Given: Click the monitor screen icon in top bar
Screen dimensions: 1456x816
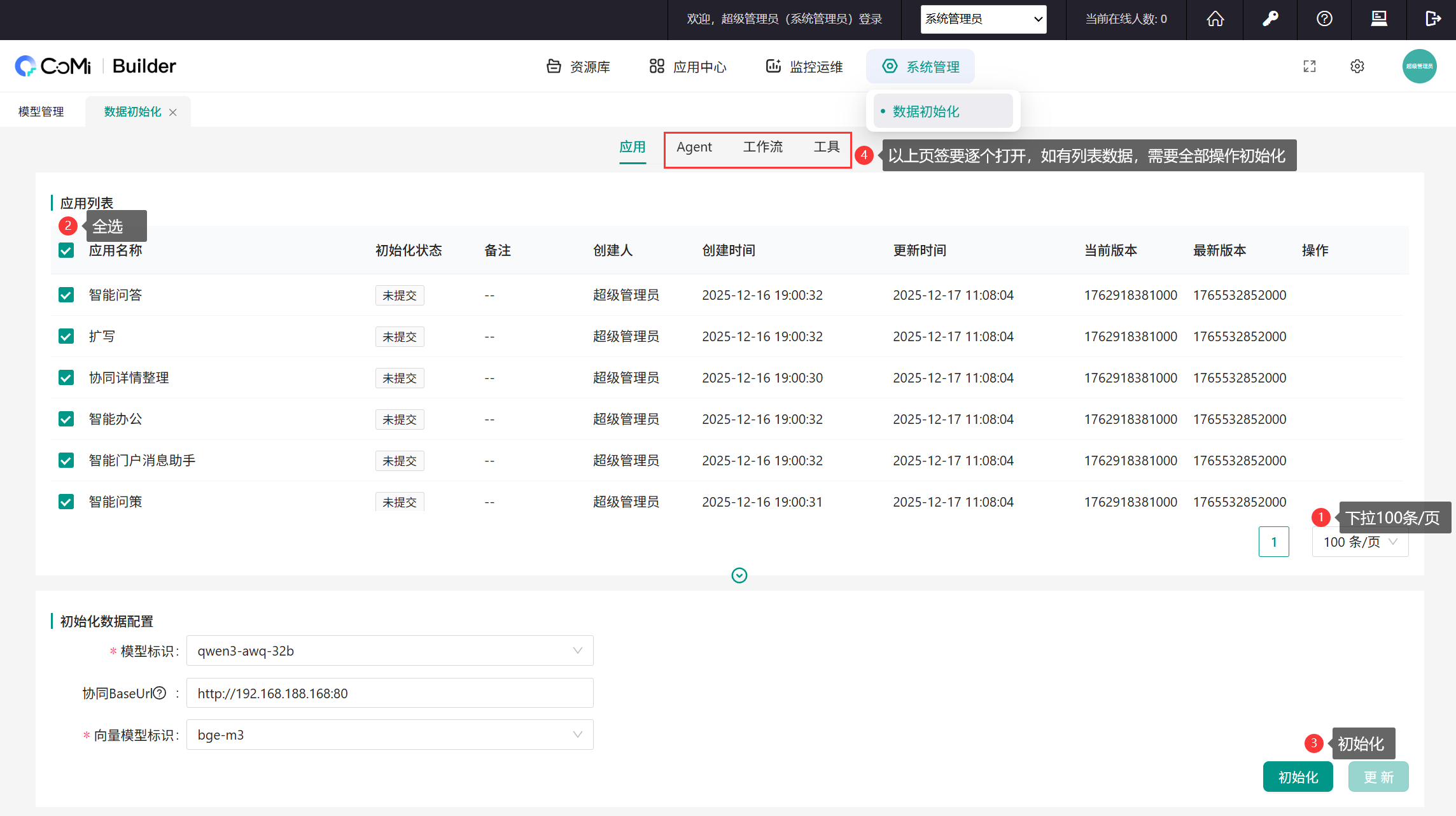Looking at the screenshot, I should [1378, 19].
